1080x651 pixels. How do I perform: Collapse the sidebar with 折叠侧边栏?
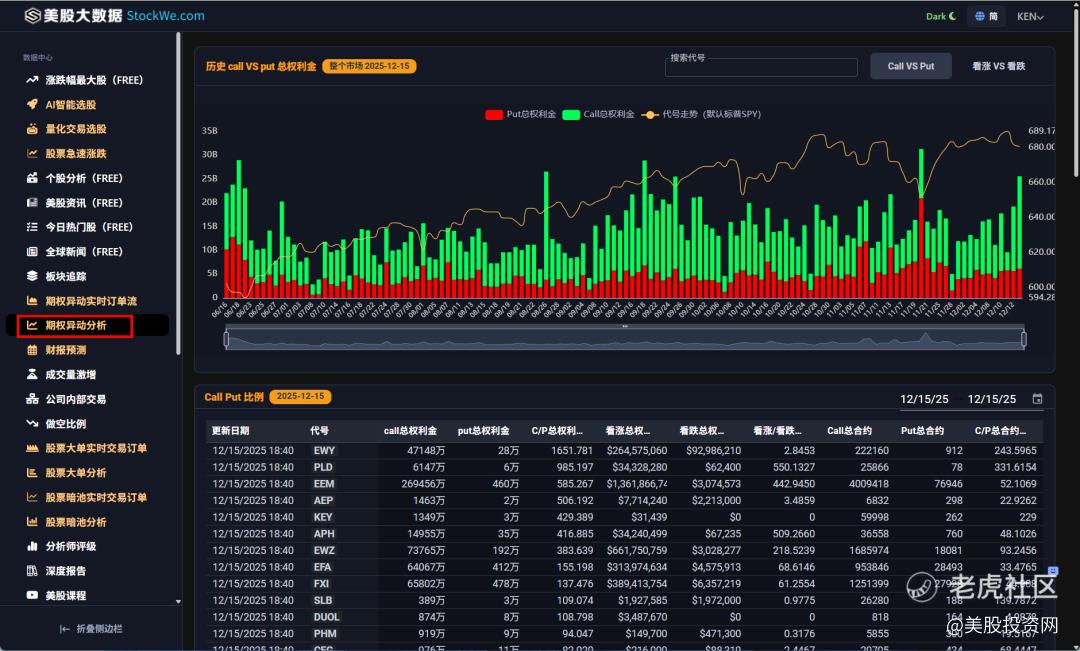point(90,628)
